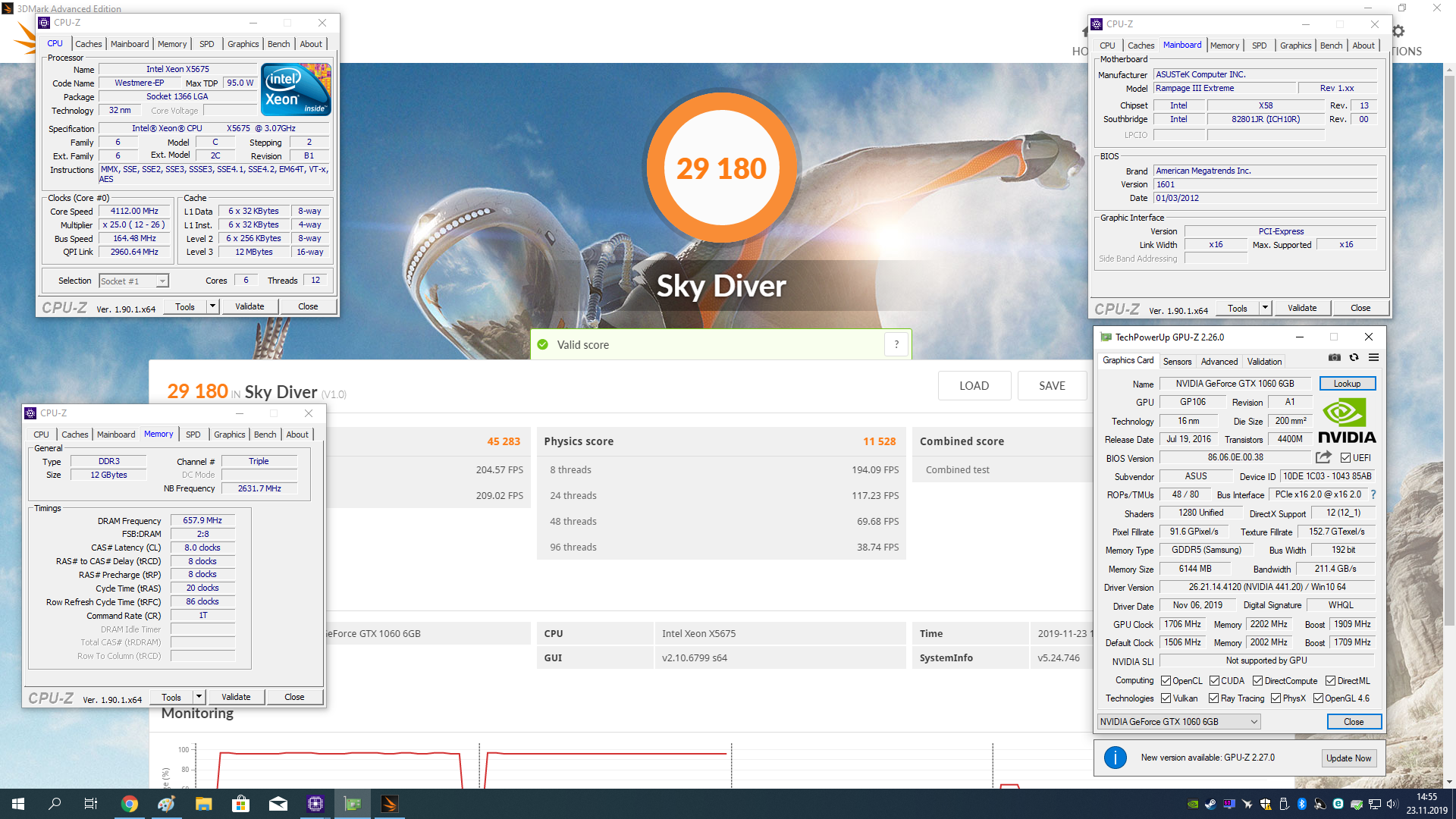Open About tab in Mainboard CPU-Z window

click(1363, 45)
